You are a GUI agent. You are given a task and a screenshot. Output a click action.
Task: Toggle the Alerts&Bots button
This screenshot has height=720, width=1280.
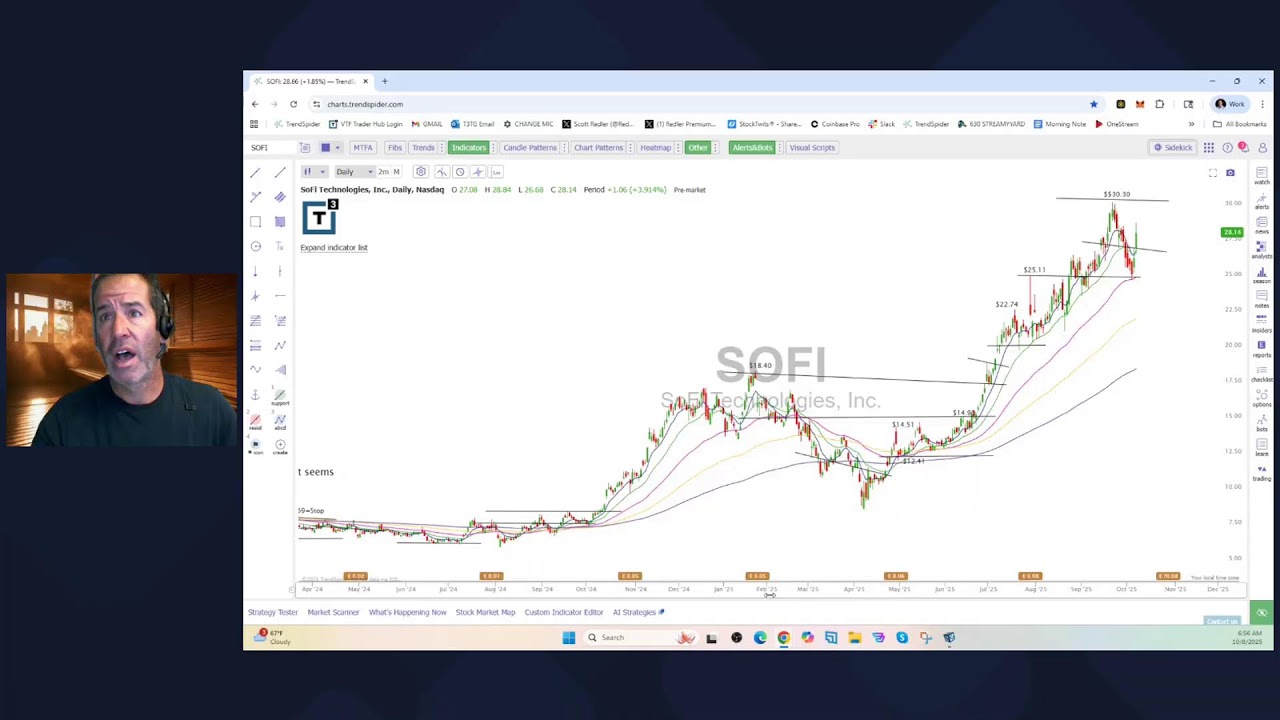pyautogui.click(x=752, y=148)
